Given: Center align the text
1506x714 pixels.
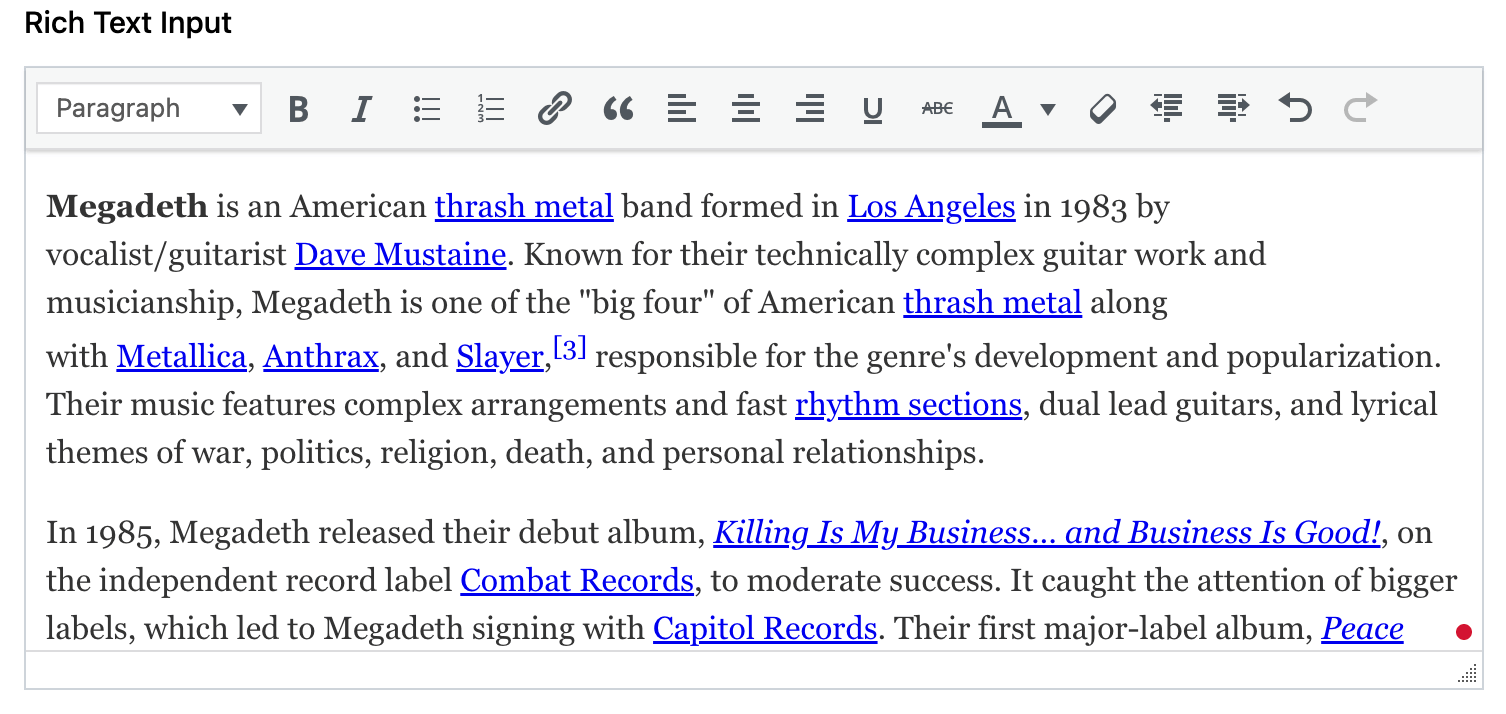Looking at the screenshot, I should (746, 108).
